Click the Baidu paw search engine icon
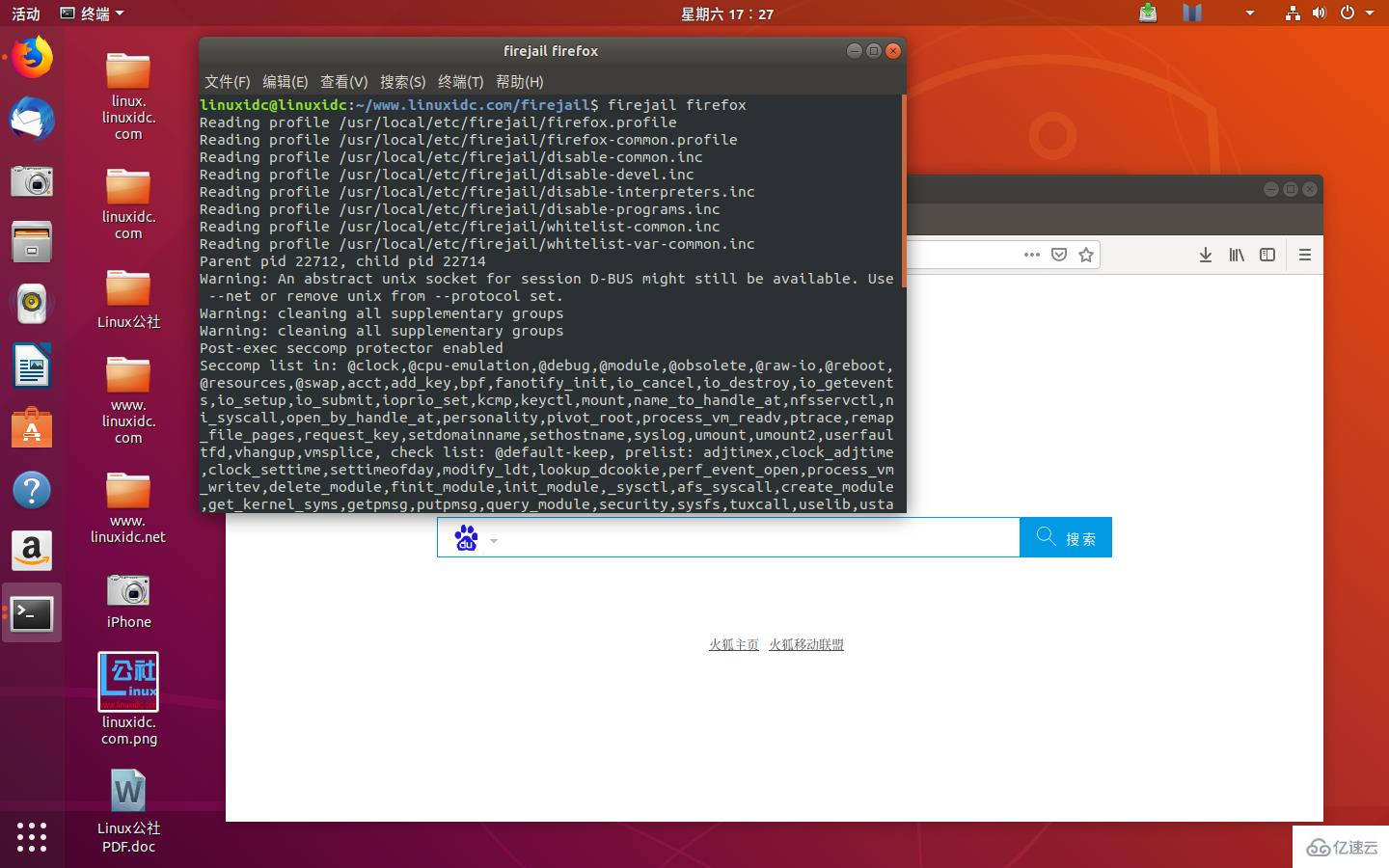 (467, 538)
